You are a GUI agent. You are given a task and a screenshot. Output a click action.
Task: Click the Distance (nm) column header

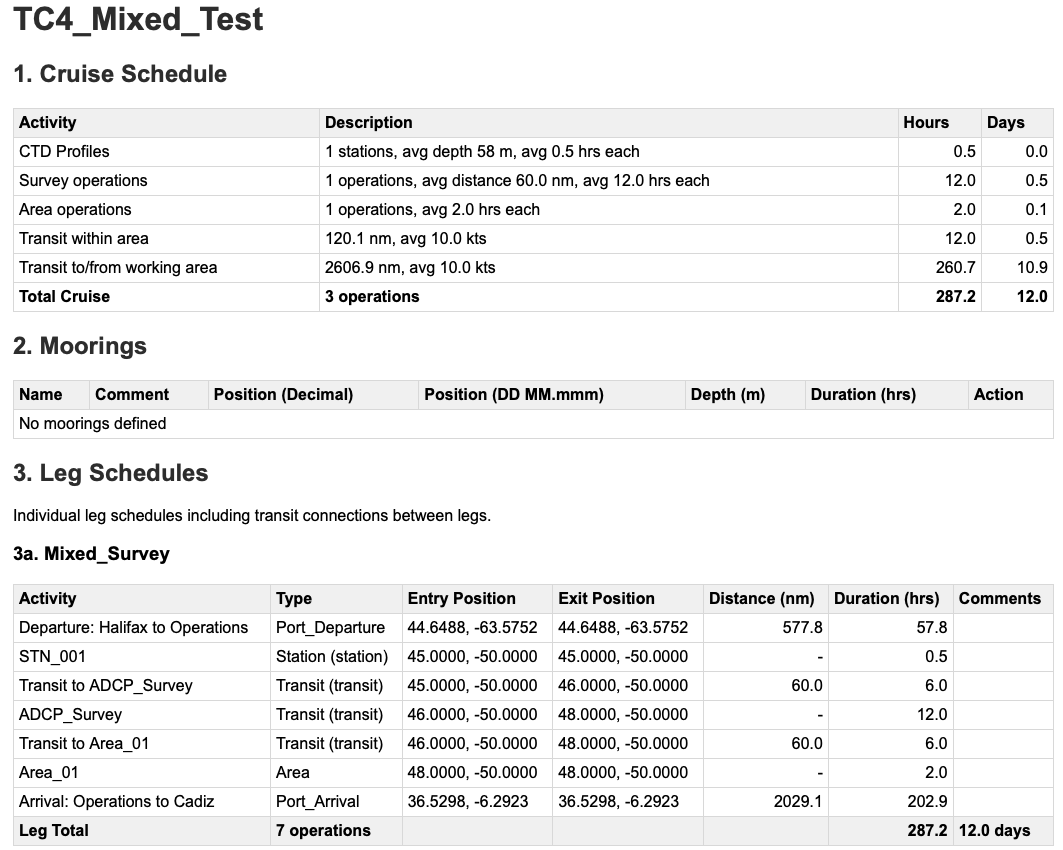761,598
